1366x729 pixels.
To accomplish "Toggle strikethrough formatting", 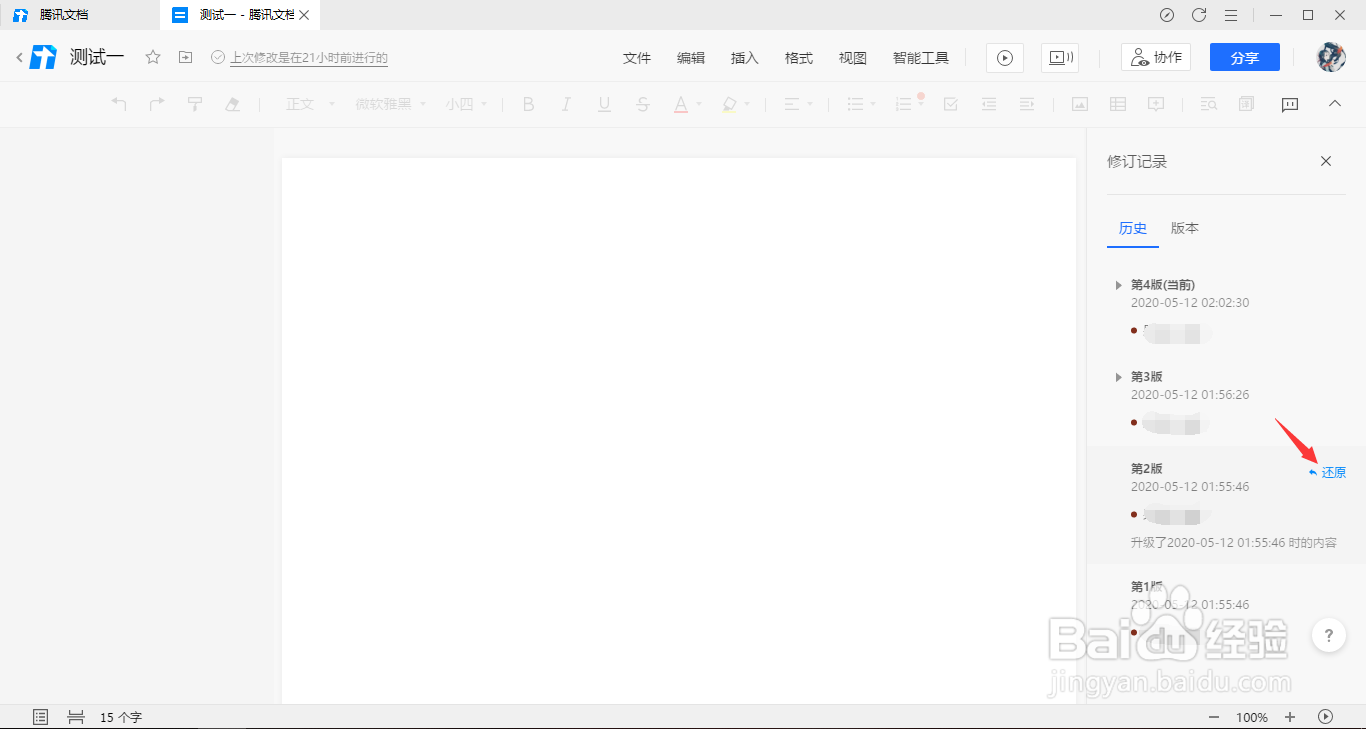I will (643, 104).
